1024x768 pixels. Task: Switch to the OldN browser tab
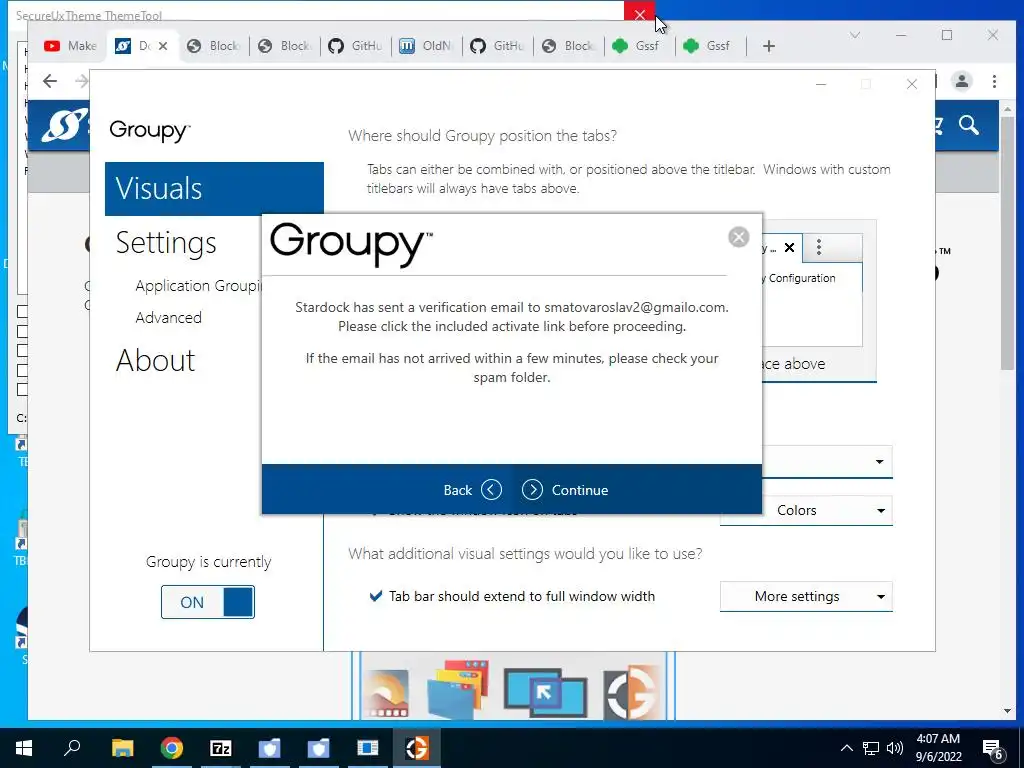pyautogui.click(x=425, y=46)
